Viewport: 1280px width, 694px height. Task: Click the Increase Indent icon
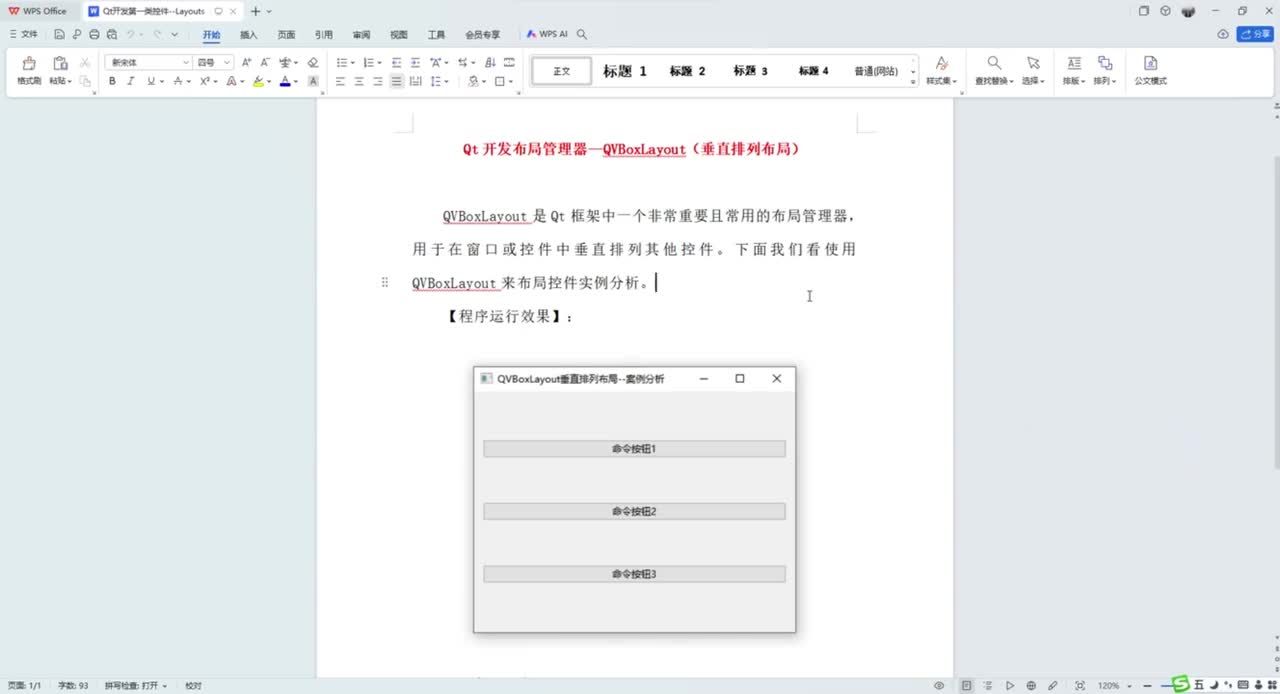click(415, 62)
